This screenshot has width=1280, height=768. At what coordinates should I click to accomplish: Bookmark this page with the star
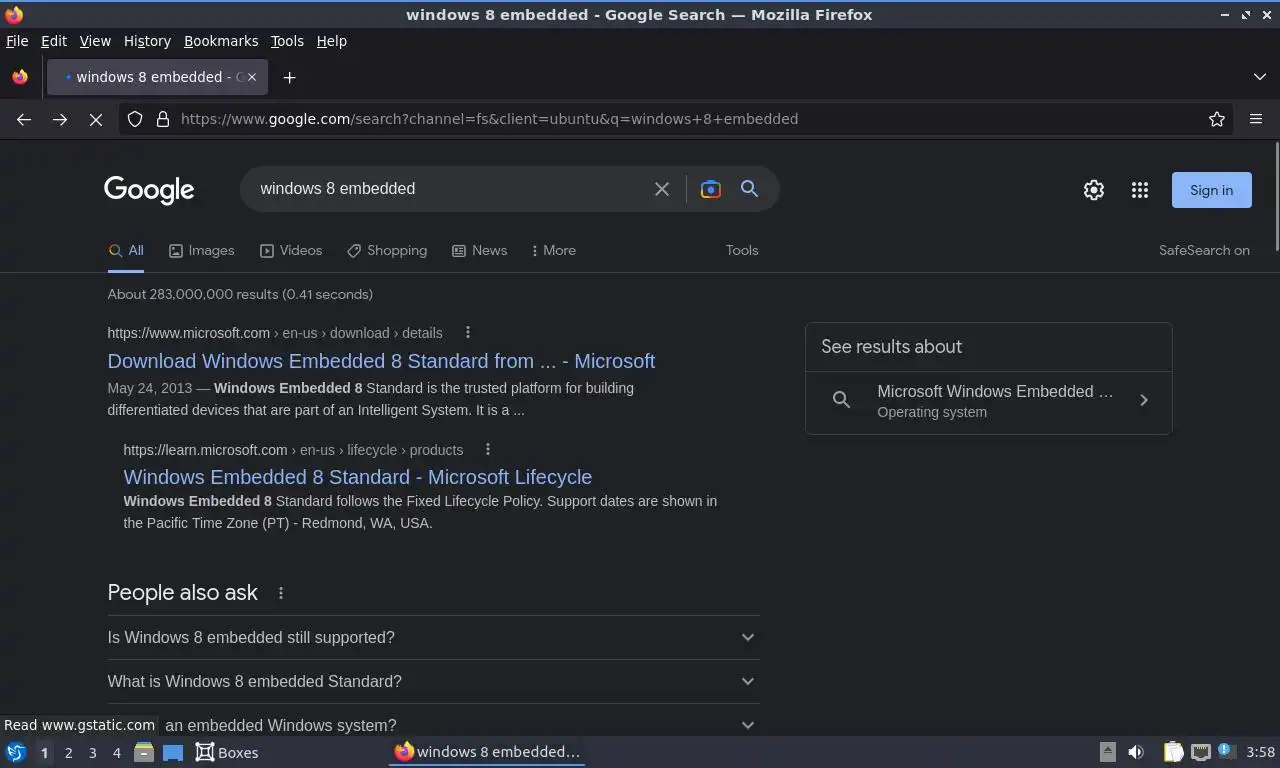[1217, 119]
